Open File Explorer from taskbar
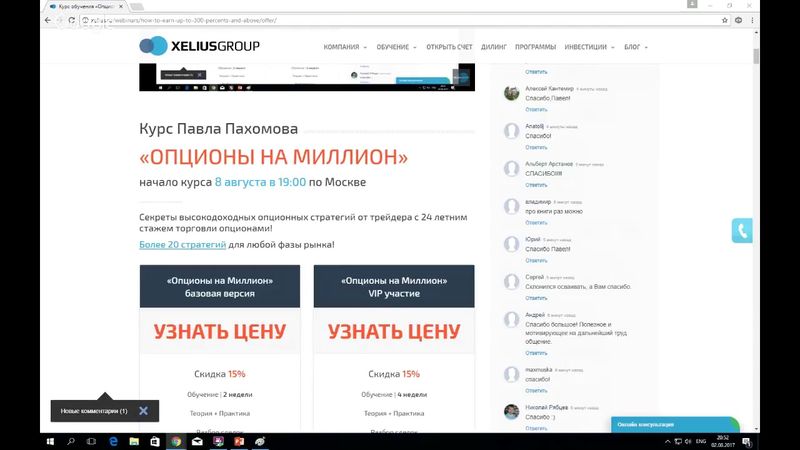The width and height of the screenshot is (800, 450). click(x=134, y=441)
